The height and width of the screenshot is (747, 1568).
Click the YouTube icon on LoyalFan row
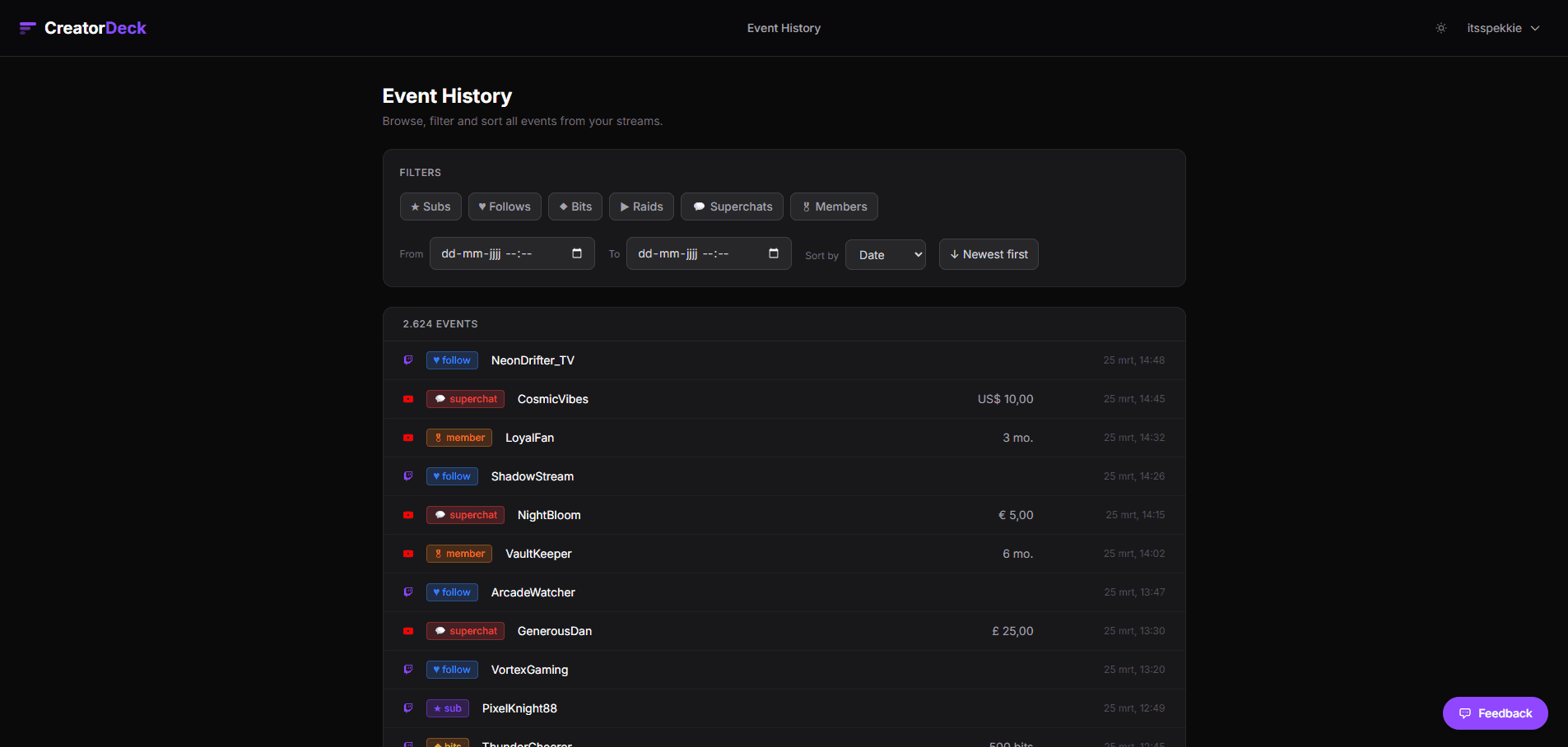(408, 438)
